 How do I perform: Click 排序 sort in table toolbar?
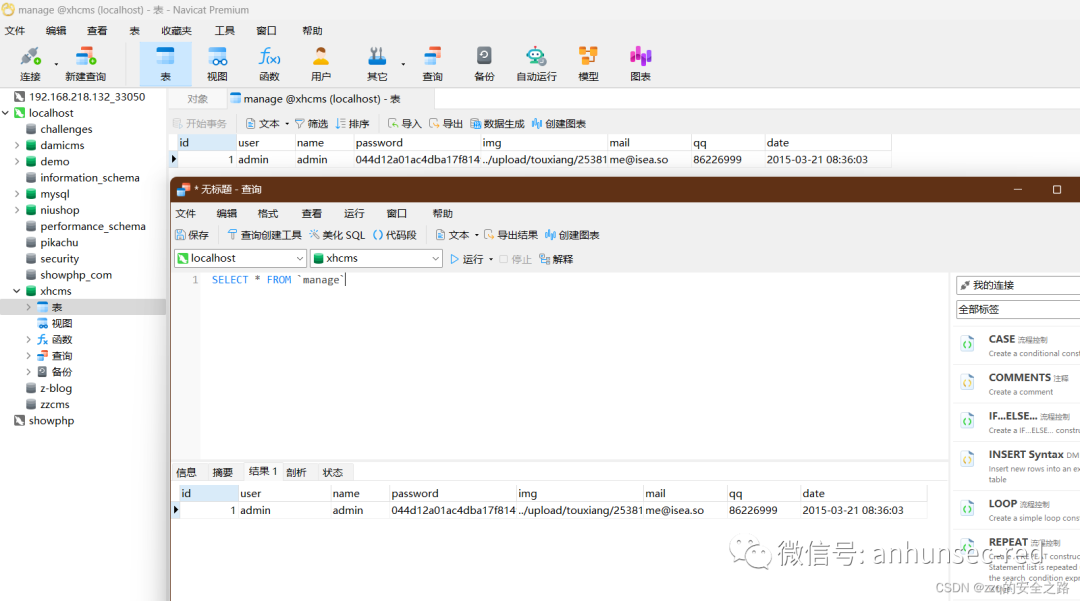point(353,124)
